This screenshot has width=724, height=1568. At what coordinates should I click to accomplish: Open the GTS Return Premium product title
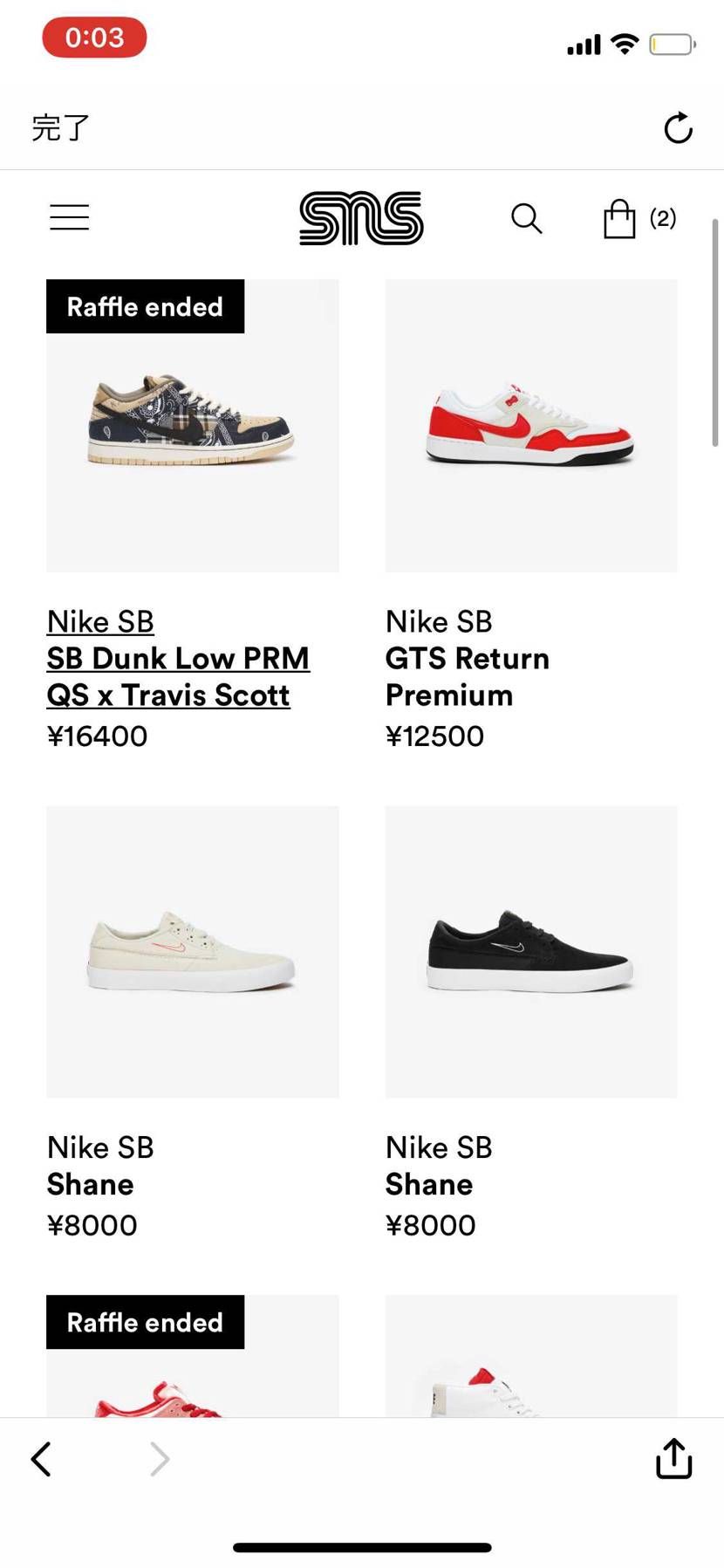point(468,676)
